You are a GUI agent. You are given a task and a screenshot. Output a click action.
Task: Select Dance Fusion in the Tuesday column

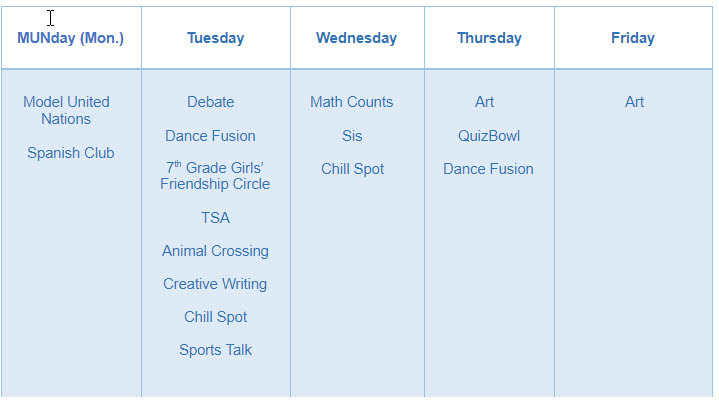pyautogui.click(x=210, y=136)
